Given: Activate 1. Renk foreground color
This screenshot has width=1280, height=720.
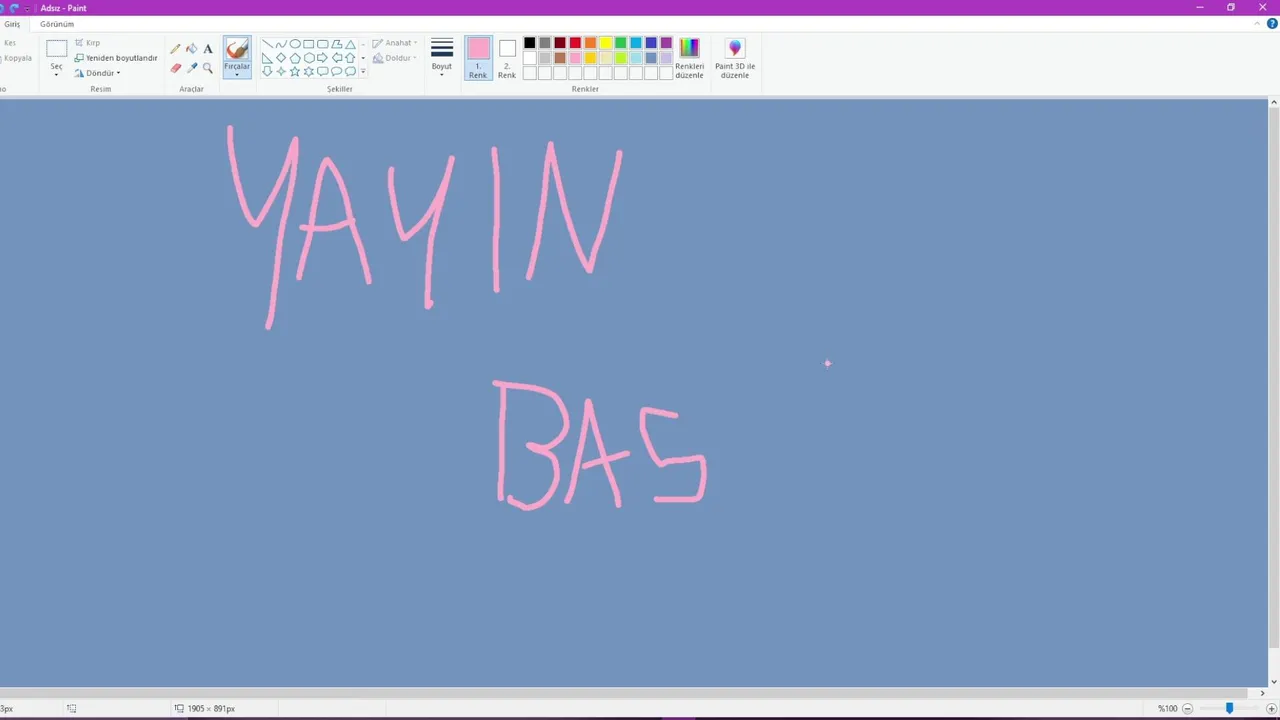Looking at the screenshot, I should pyautogui.click(x=478, y=59).
